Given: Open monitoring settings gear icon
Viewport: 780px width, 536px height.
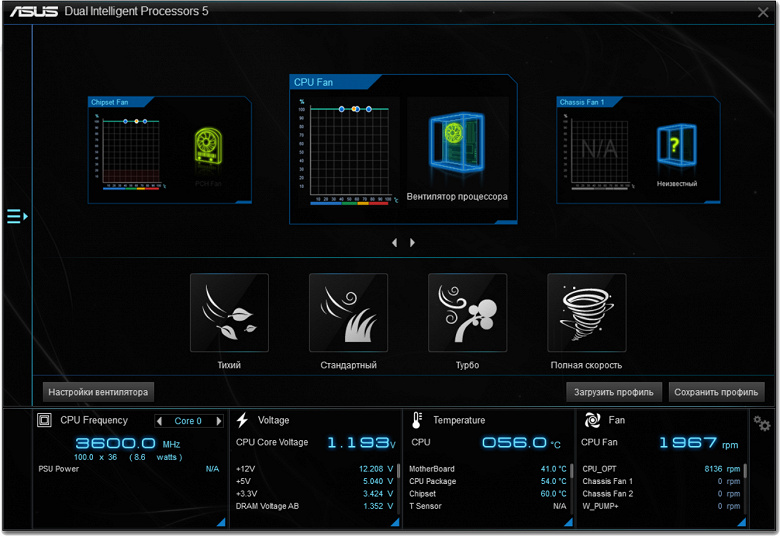Looking at the screenshot, I should point(762,424).
